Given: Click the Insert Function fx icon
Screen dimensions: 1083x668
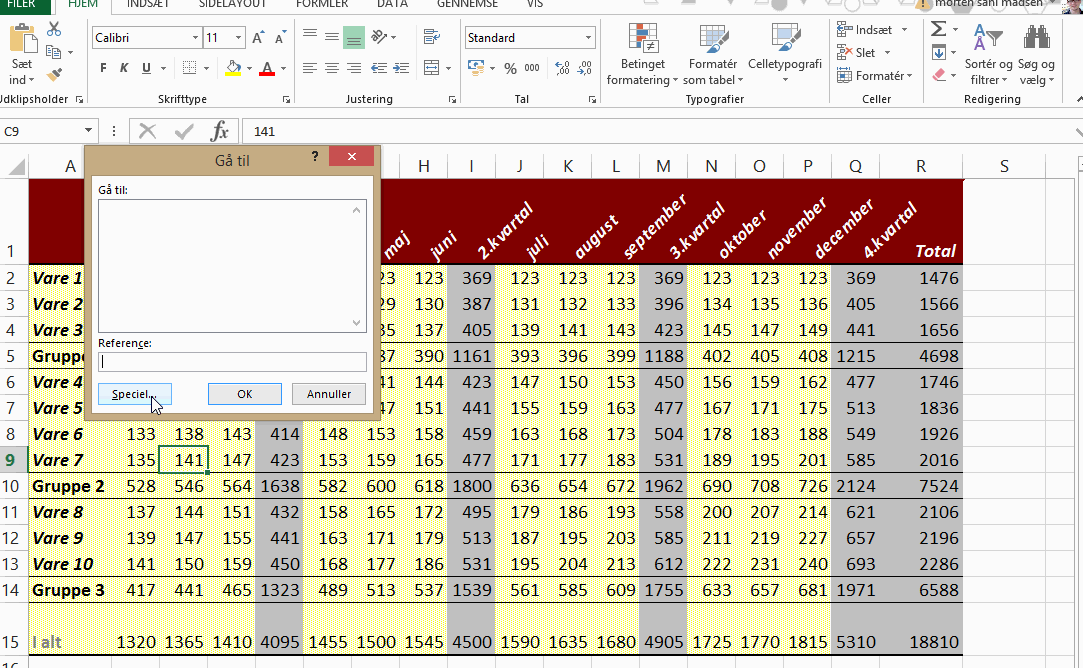Looking at the screenshot, I should tap(219, 131).
